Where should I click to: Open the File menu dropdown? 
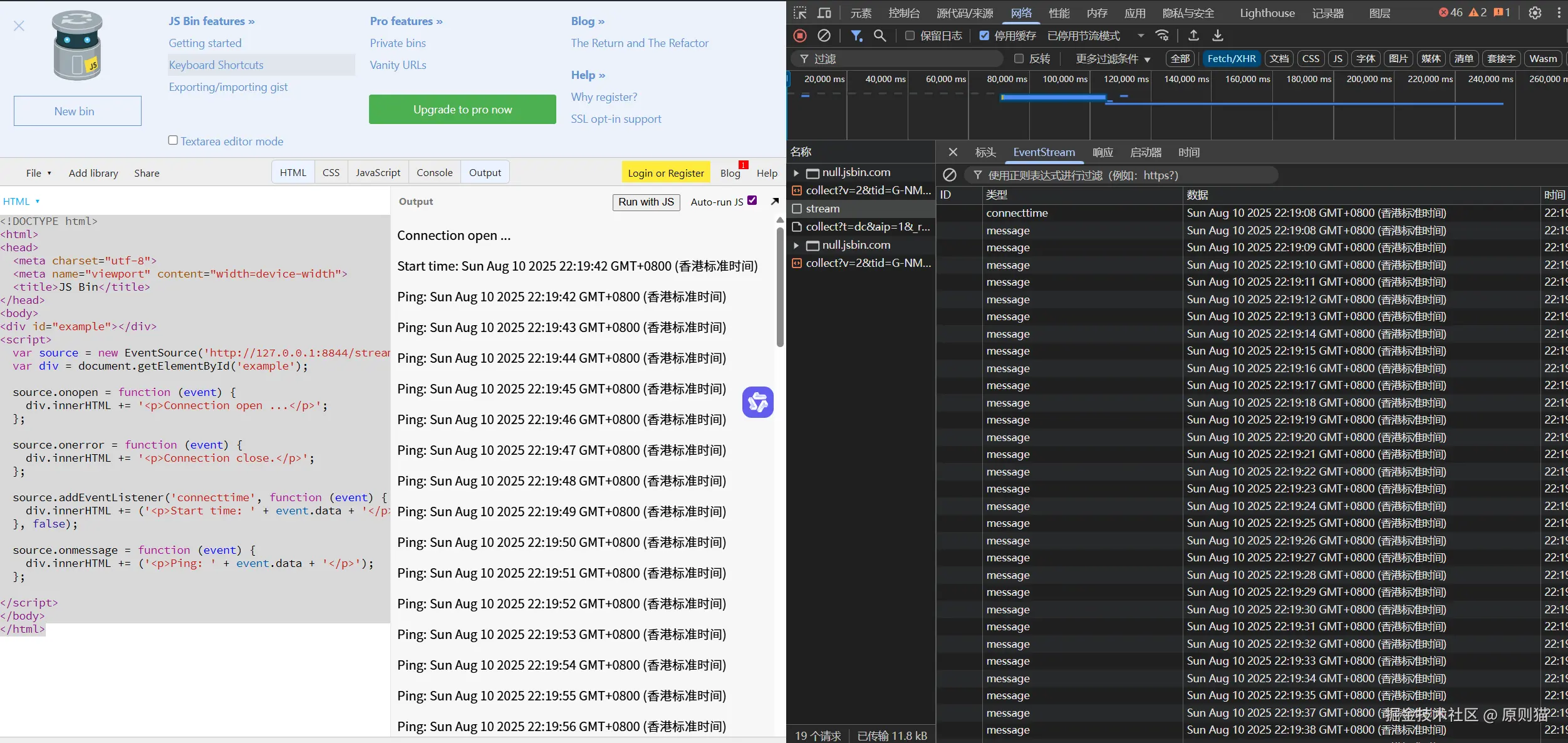point(38,173)
